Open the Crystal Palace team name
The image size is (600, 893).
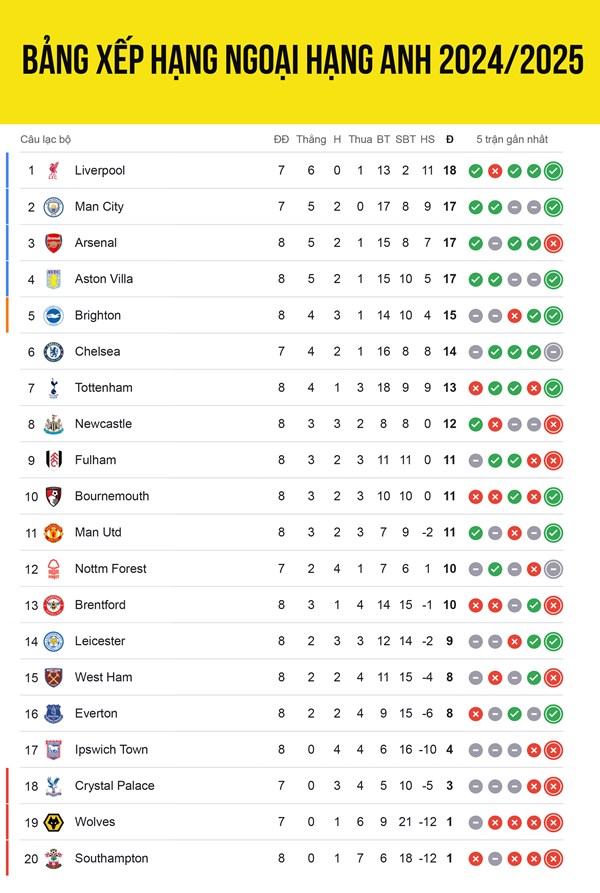[114, 786]
